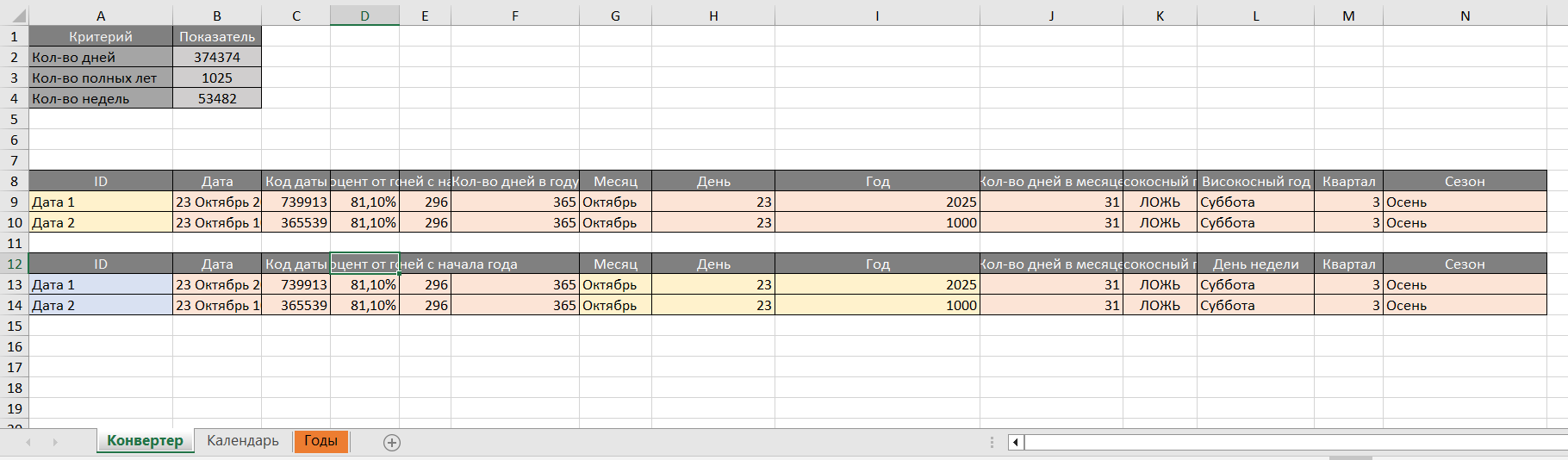Viewport: 1568px width, 460px height.
Task: Select Дата 2 cell in row 14
Action: (x=101, y=306)
